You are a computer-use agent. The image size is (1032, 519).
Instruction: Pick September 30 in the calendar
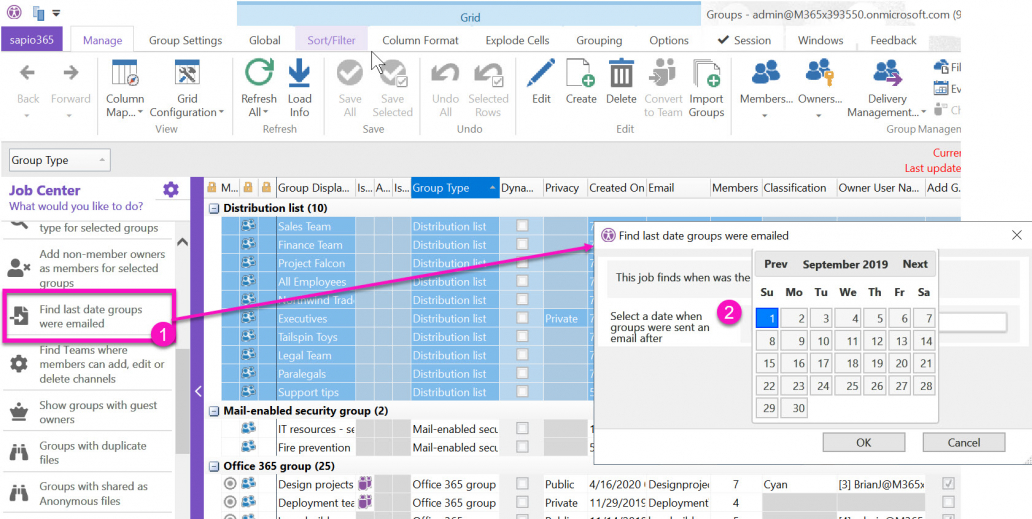tap(794, 408)
